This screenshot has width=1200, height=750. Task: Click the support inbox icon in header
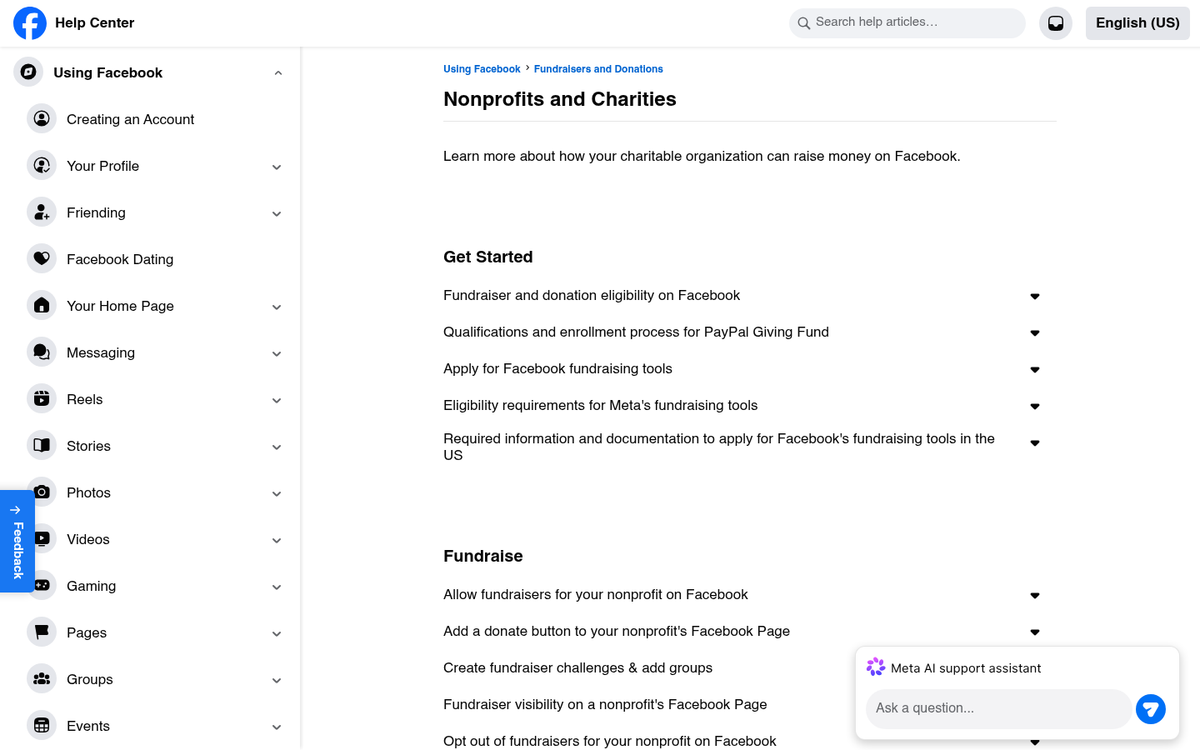[1055, 22]
